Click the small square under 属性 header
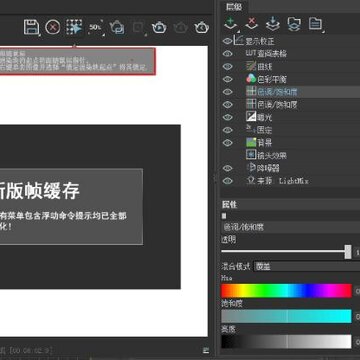Screen dimensions: 360x360 click(x=224, y=216)
